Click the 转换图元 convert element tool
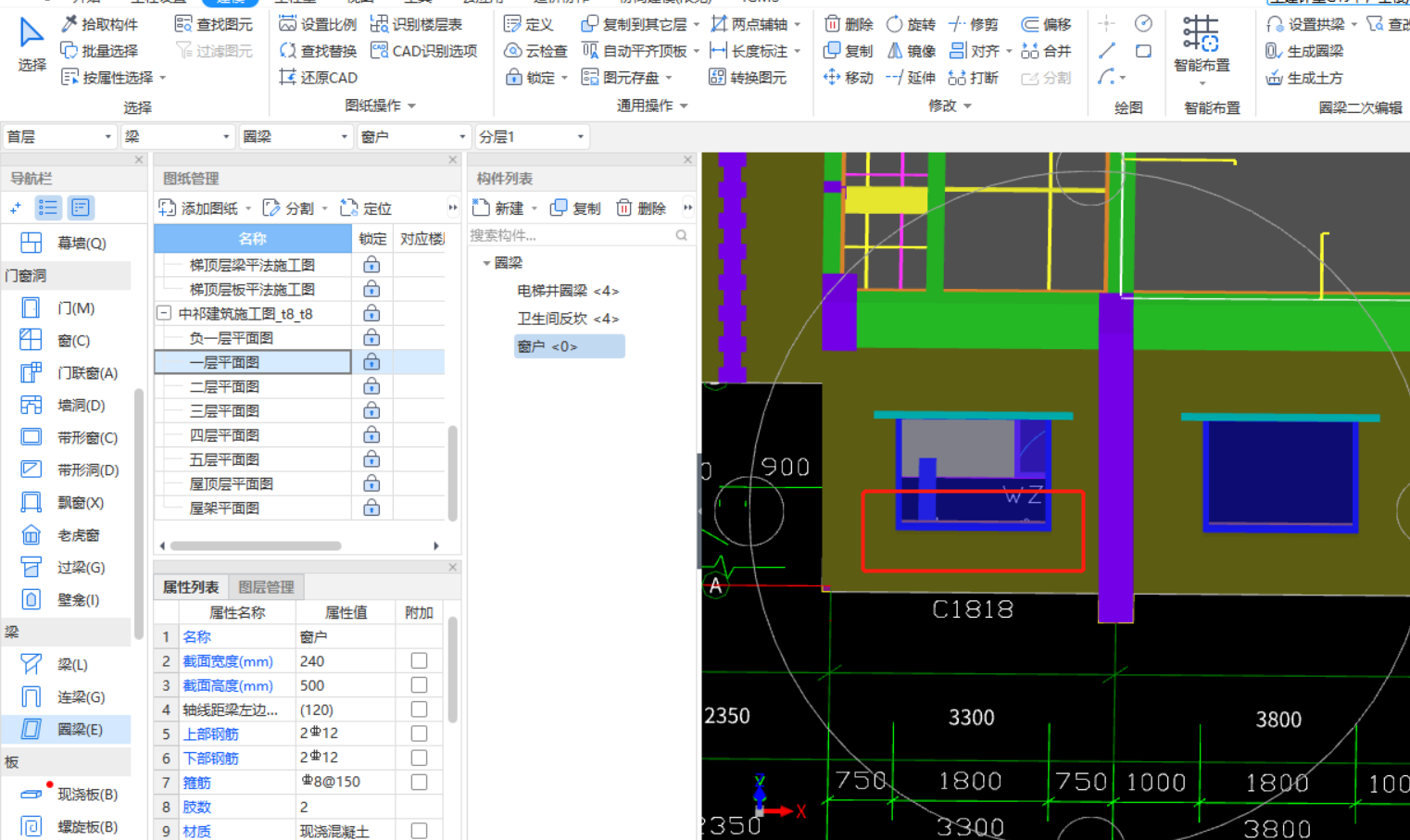Image resolution: width=1410 pixels, height=840 pixels. [x=748, y=78]
